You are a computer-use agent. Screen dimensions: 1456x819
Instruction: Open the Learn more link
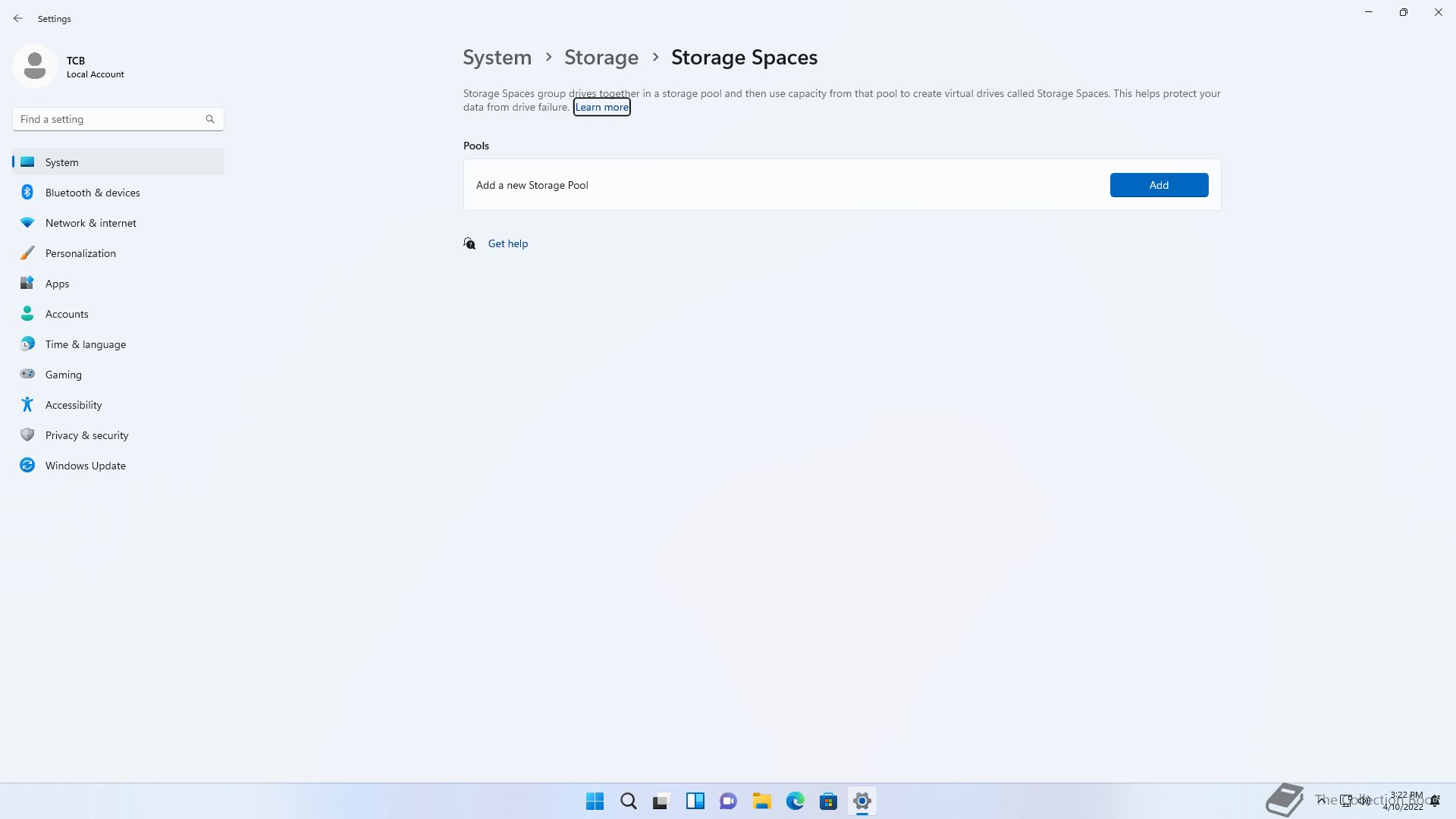(x=601, y=108)
